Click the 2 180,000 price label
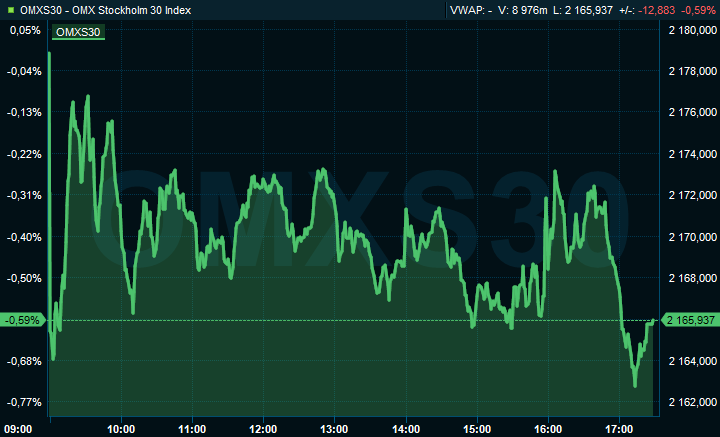The image size is (720, 437). click(693, 30)
